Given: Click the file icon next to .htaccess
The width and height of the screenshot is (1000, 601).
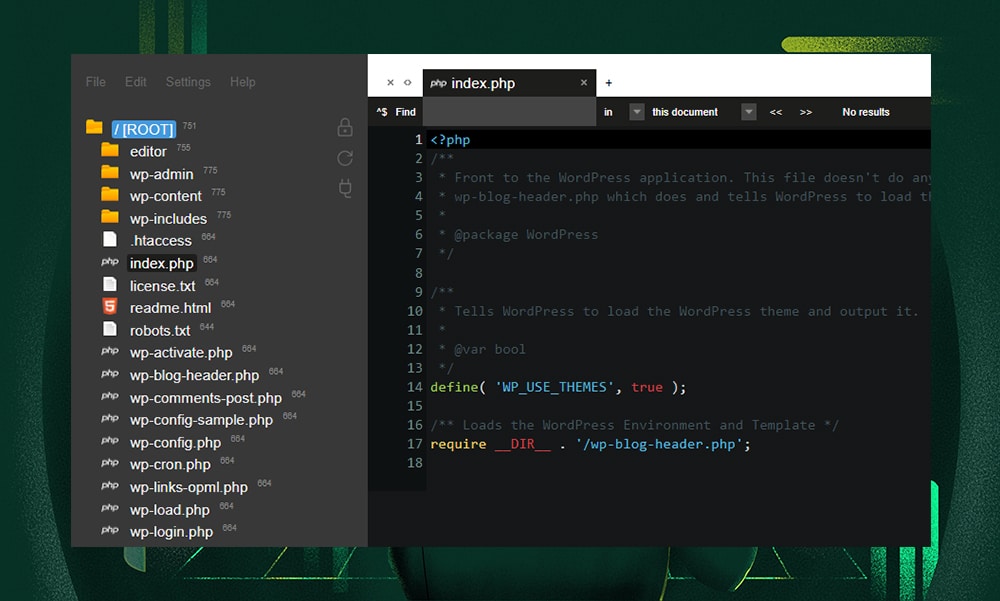Looking at the screenshot, I should [x=110, y=240].
